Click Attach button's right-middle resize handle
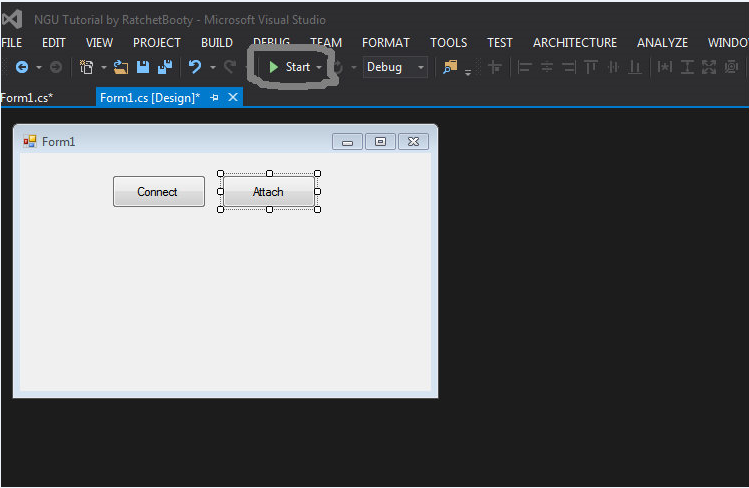749x488 pixels. tap(318, 191)
